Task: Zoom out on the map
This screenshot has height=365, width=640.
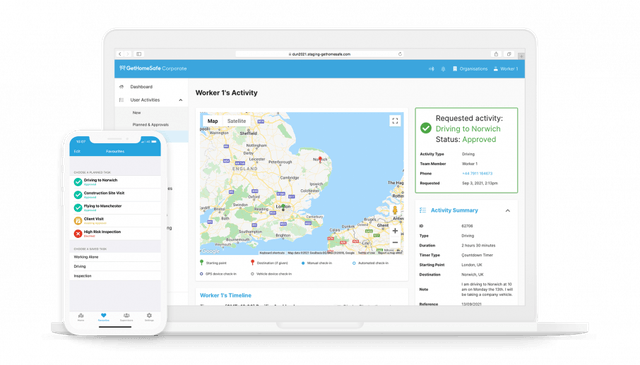Action: (x=395, y=243)
